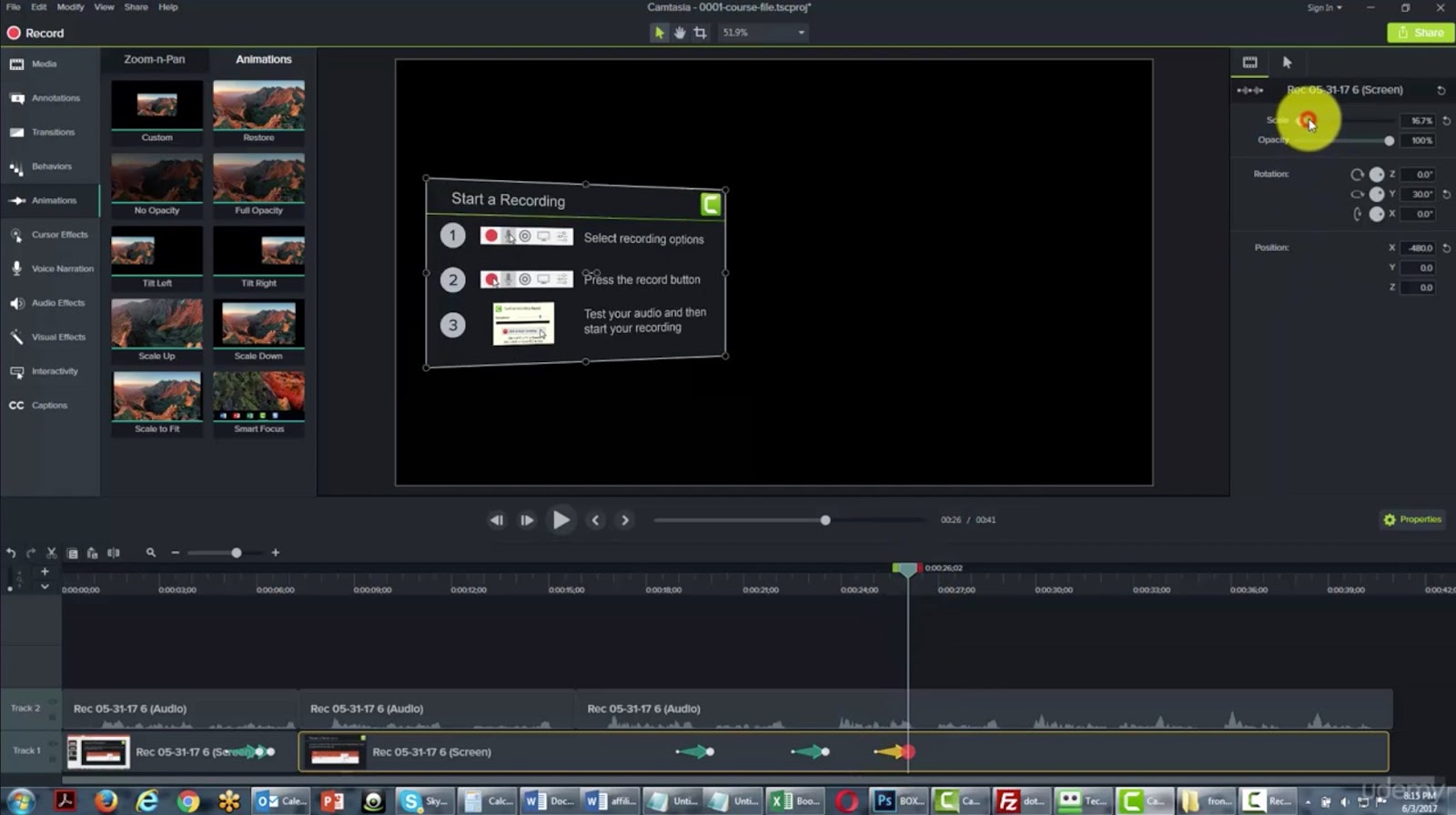Undo the last timeline action
The width and height of the screenshot is (1456, 815).
click(11, 553)
